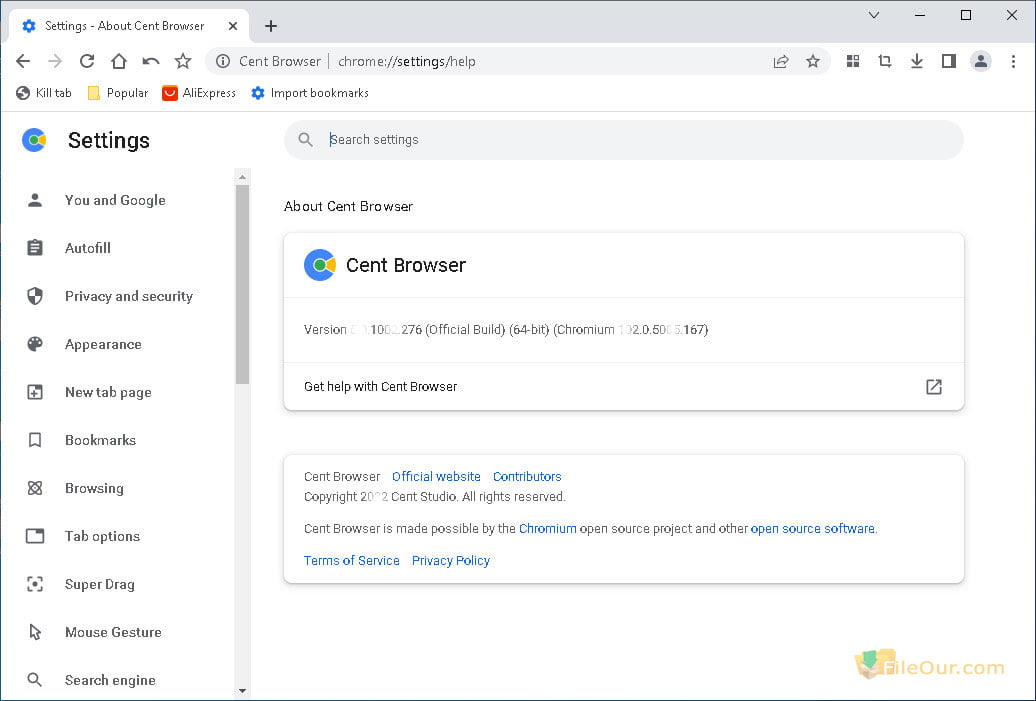
Task: Open the You and Google settings section
Action: point(116,200)
